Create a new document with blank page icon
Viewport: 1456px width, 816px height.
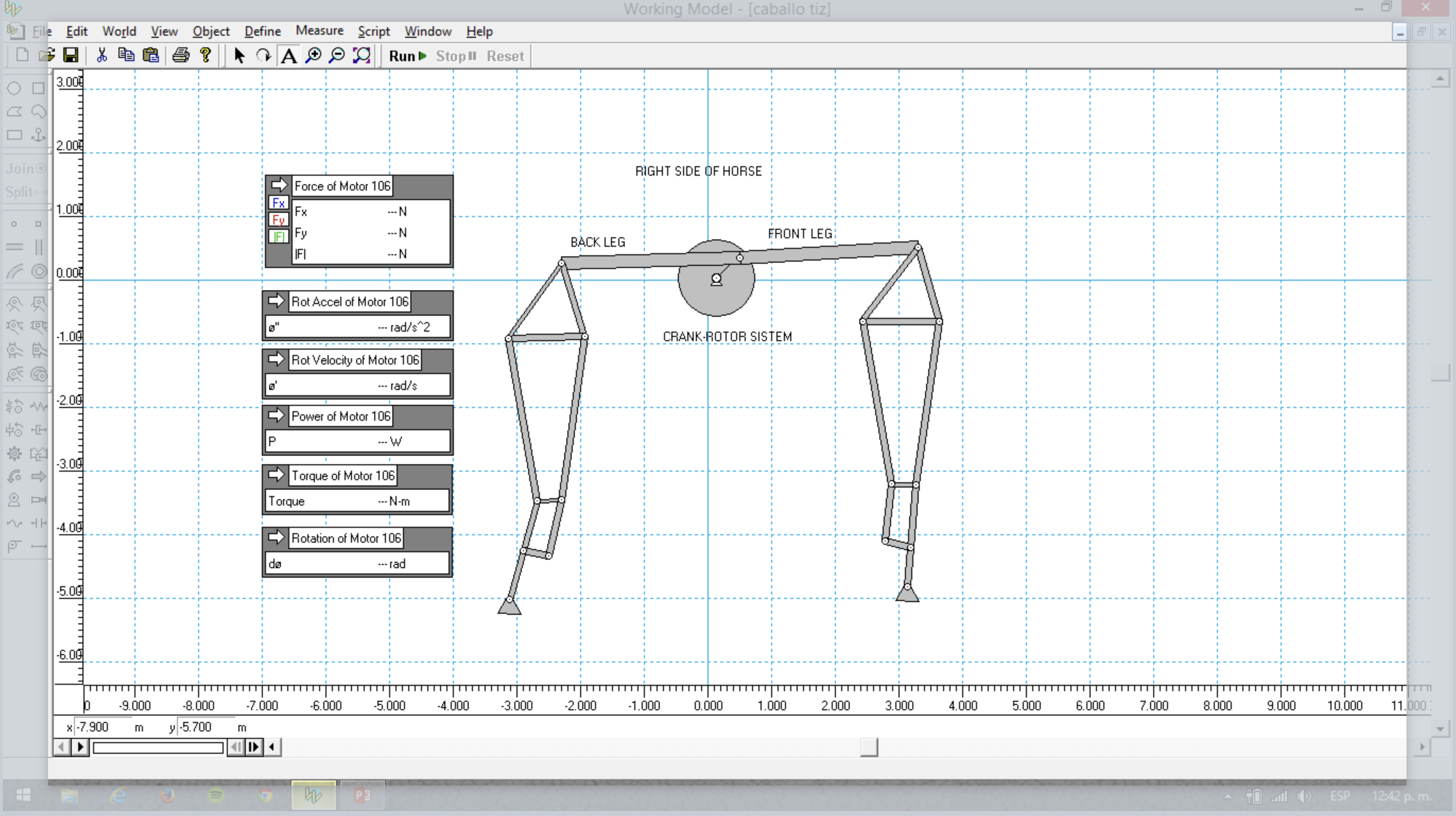(22, 55)
